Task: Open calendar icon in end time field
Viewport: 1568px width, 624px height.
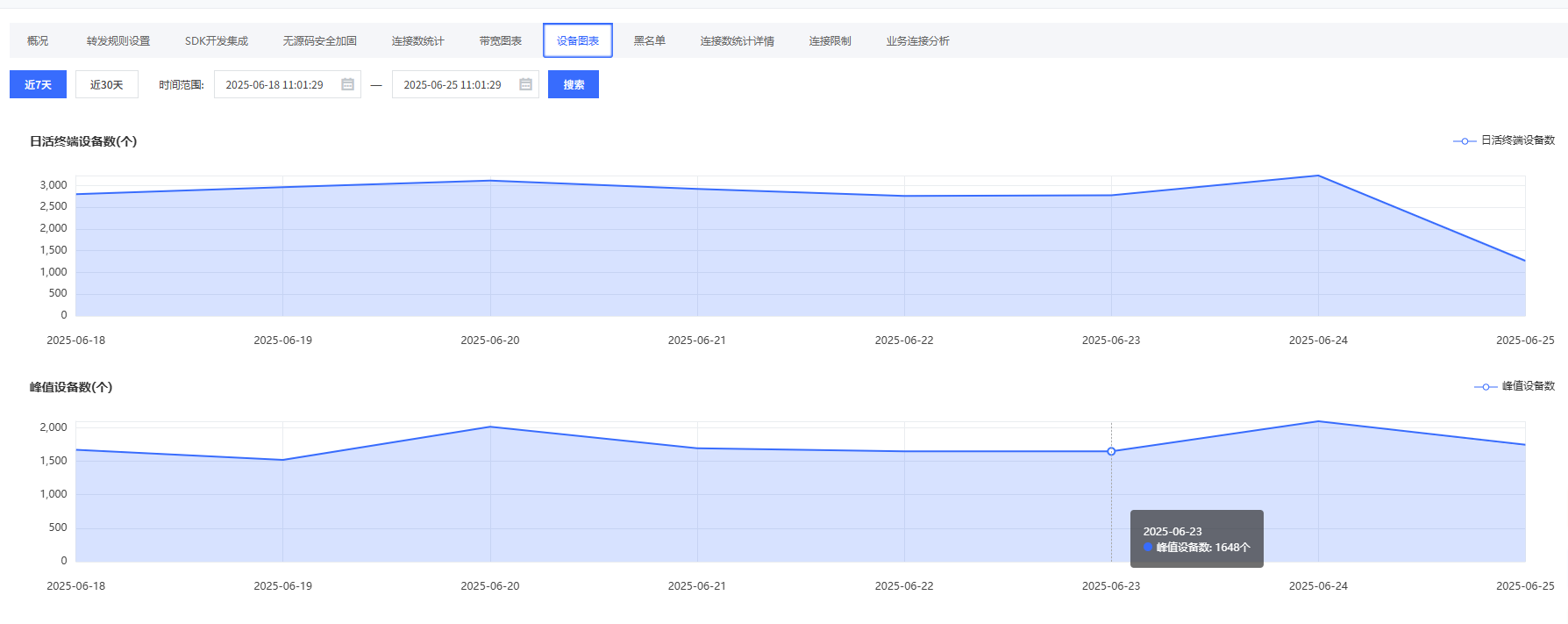Action: 525,85
